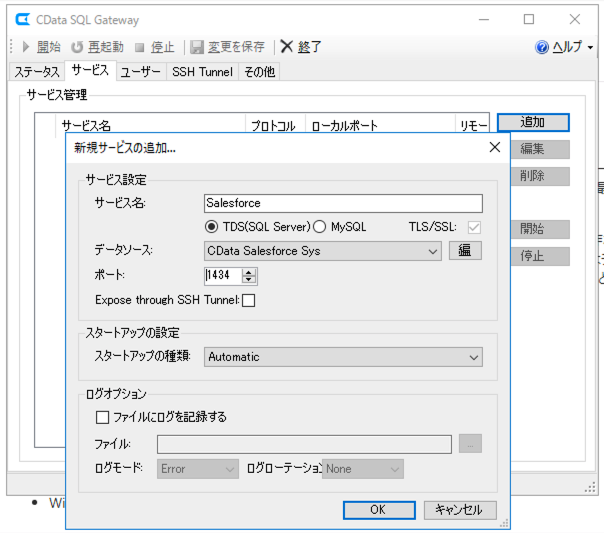The image size is (604, 533).
Task: Enable Expose through SSH Tunnel checkbox
Action: [248, 300]
